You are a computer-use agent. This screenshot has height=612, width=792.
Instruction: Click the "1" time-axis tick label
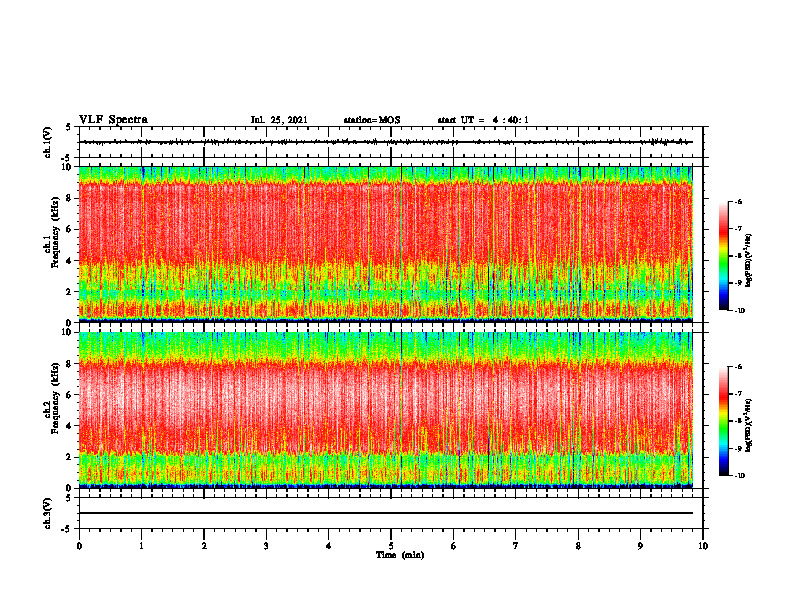pyautogui.click(x=141, y=546)
